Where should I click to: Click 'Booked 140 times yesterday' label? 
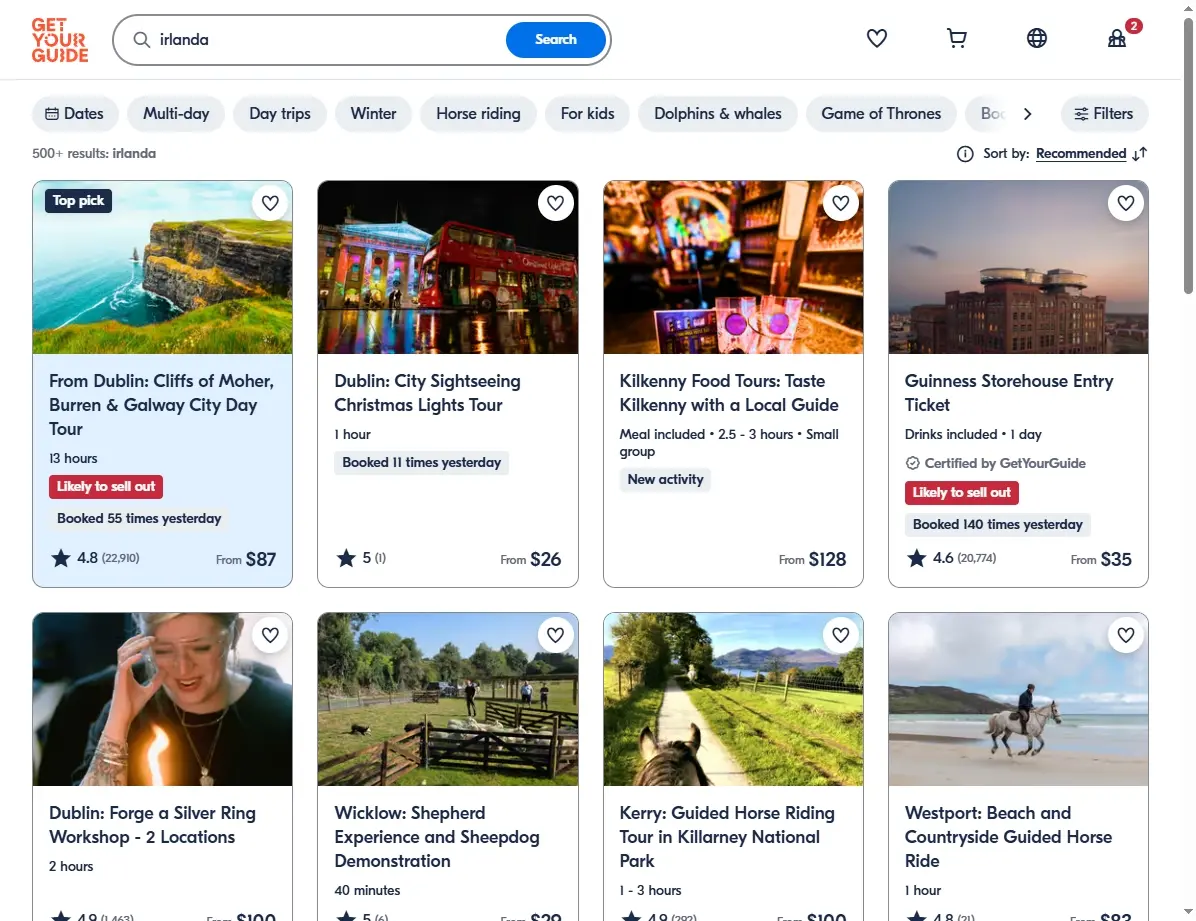coord(998,525)
